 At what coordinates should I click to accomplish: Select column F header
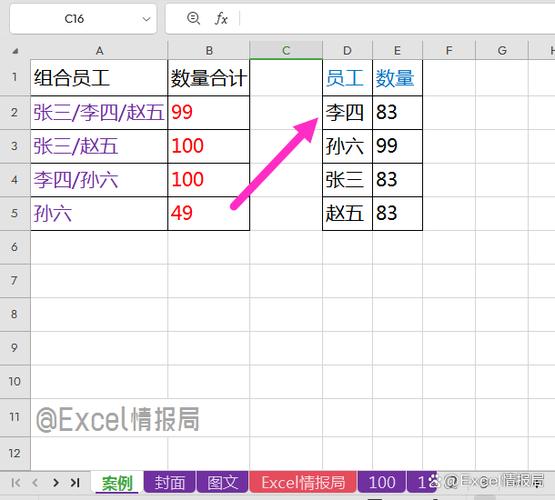(449, 51)
